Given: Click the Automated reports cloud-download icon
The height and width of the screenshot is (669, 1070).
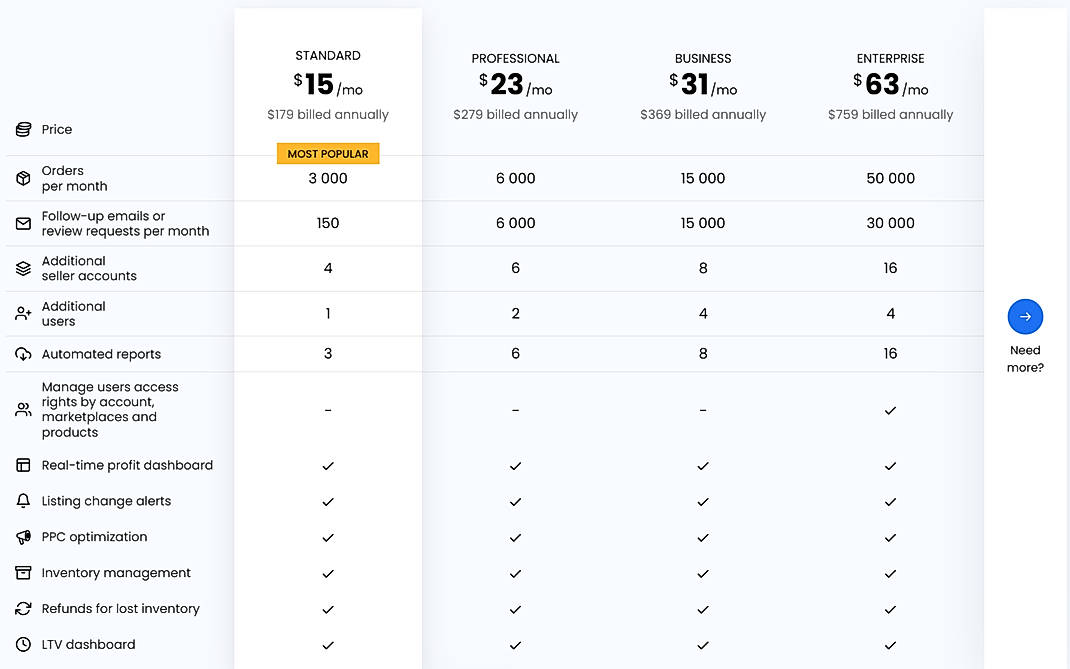Looking at the screenshot, I should [22, 353].
